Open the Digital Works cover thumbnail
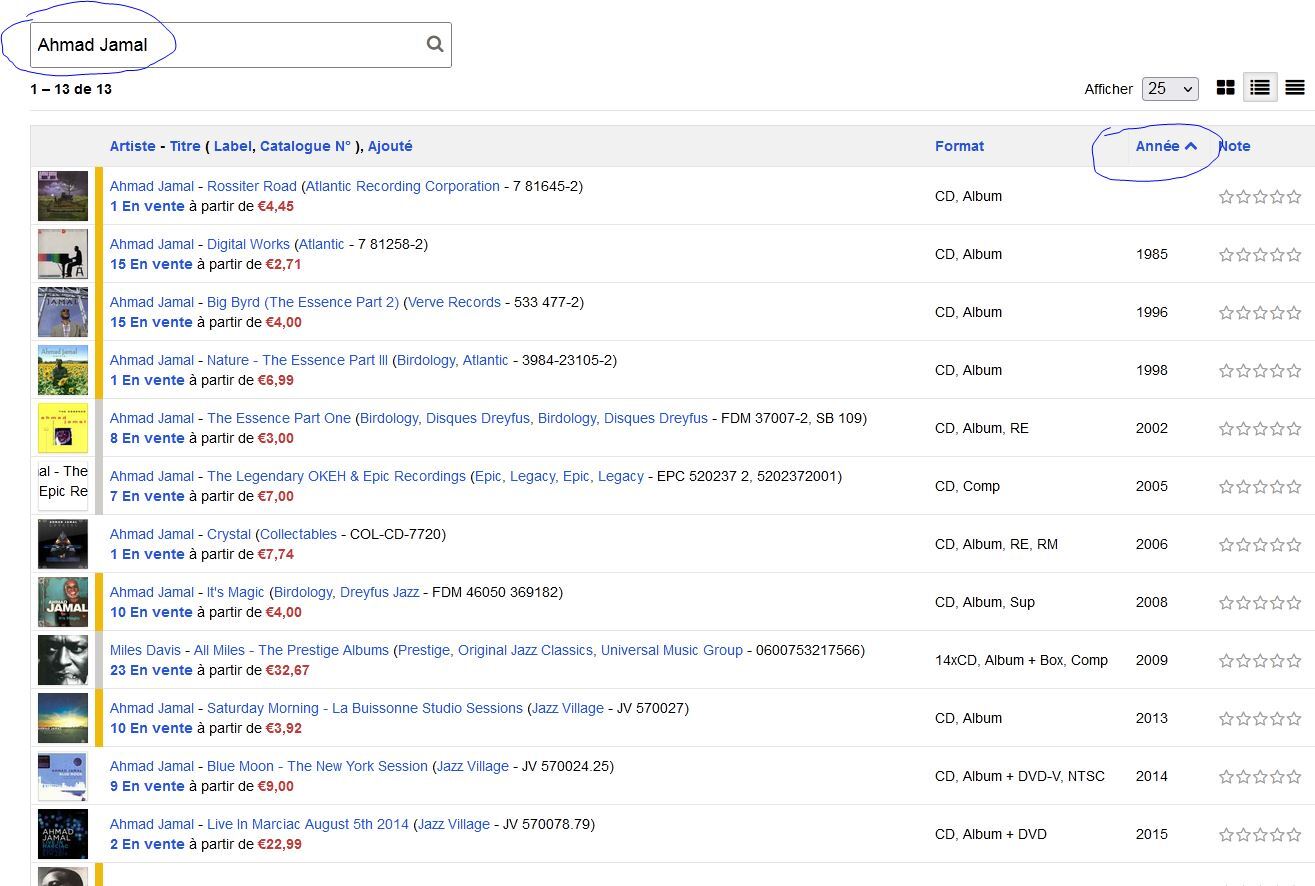 pyautogui.click(x=63, y=254)
